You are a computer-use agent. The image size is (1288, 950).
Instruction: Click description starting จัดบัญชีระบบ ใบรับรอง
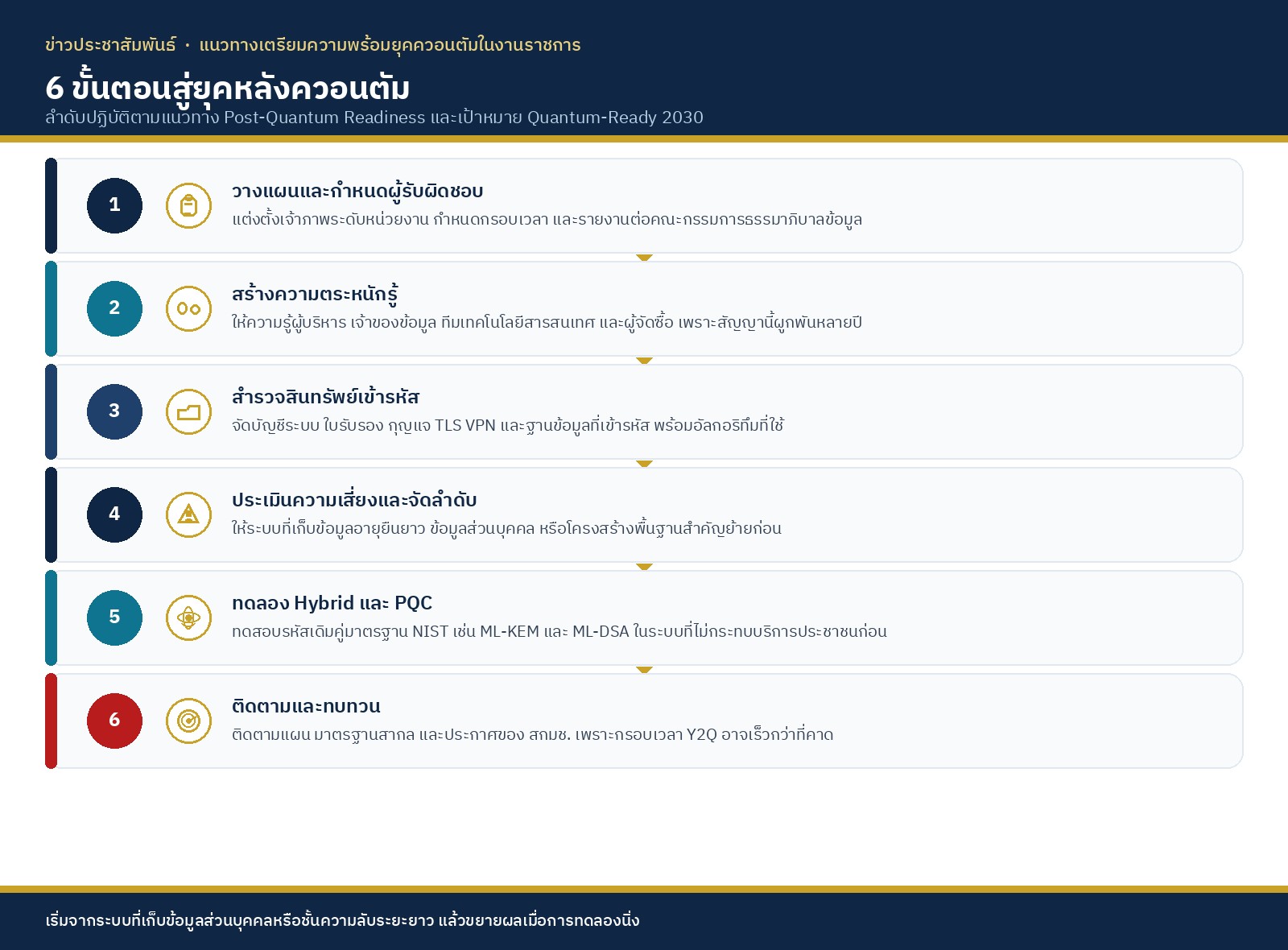[x=507, y=425]
